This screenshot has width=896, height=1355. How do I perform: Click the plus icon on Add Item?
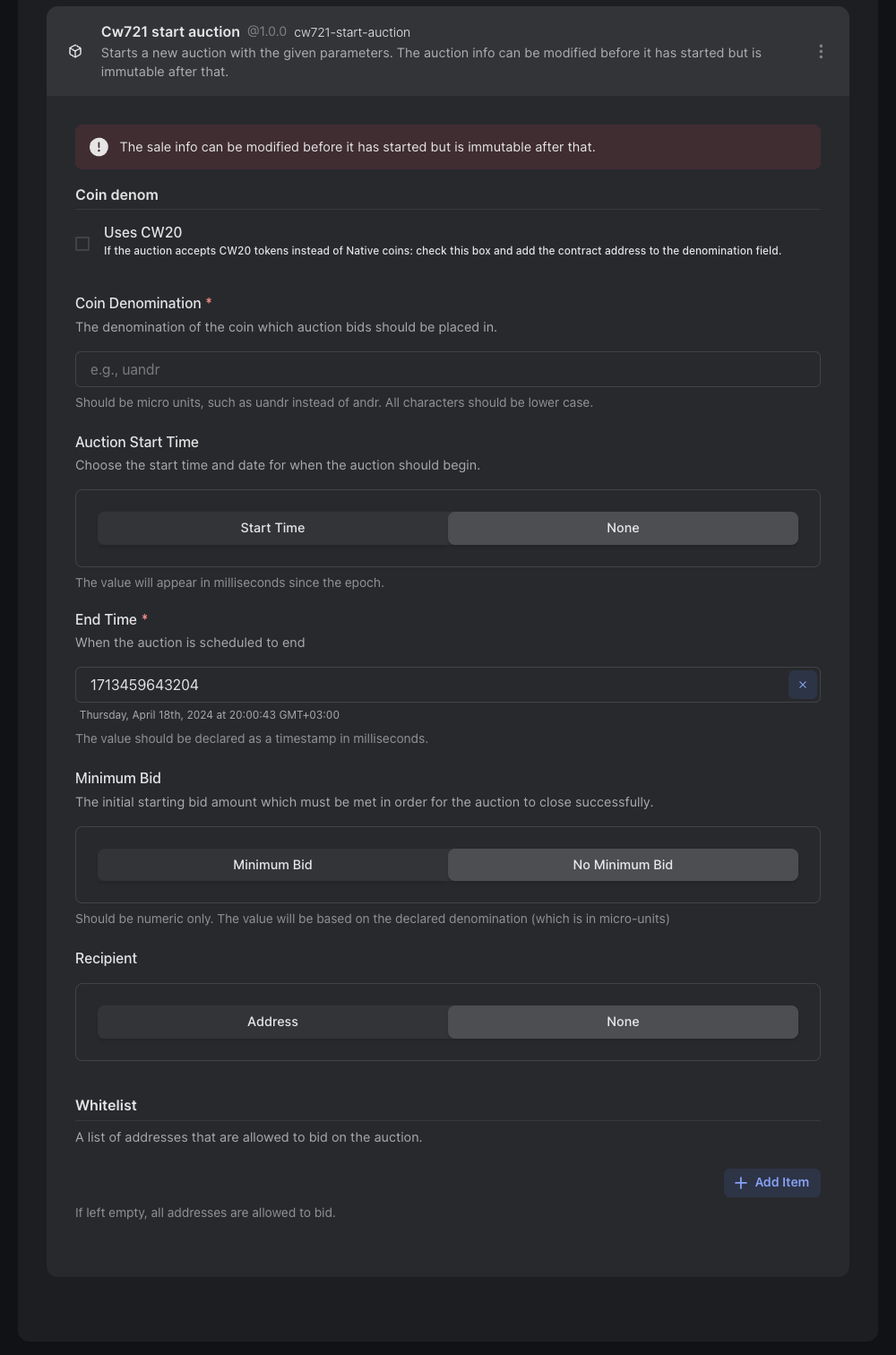[x=741, y=1183]
